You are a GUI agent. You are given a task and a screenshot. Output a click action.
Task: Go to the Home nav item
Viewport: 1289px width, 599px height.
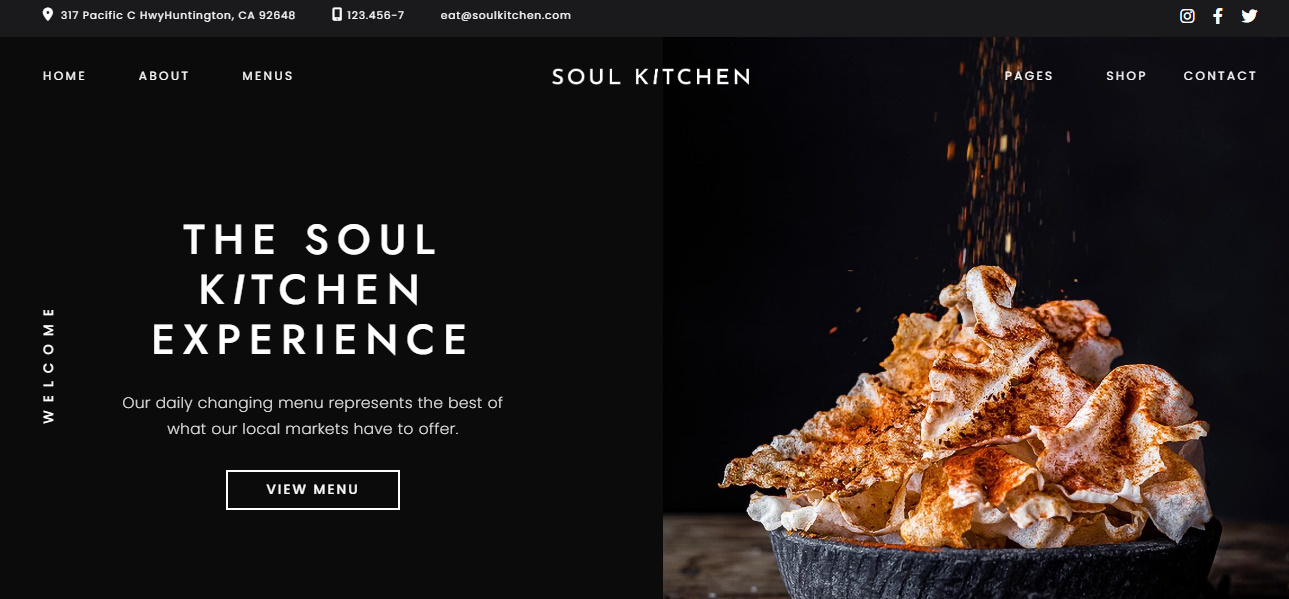(64, 76)
